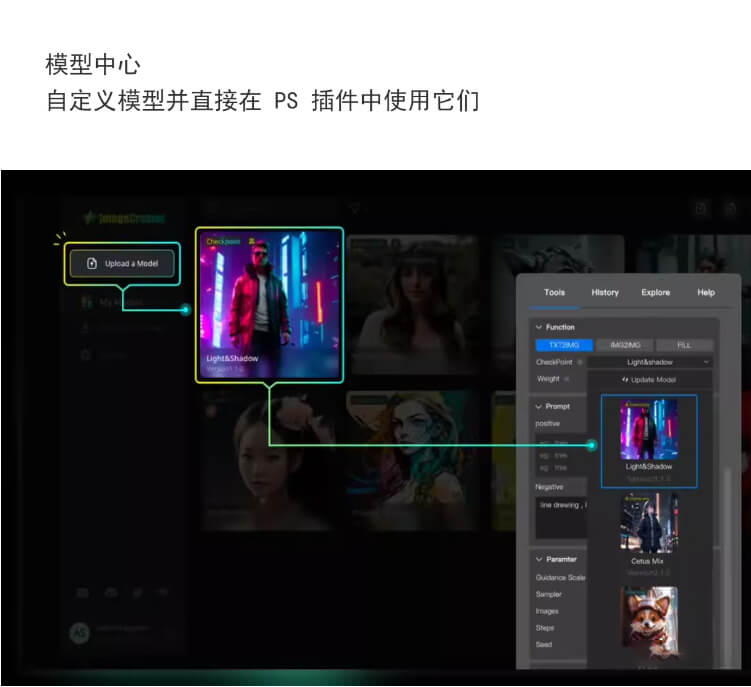Select the IMG2IMG function
The image size is (751, 687).
[625, 345]
